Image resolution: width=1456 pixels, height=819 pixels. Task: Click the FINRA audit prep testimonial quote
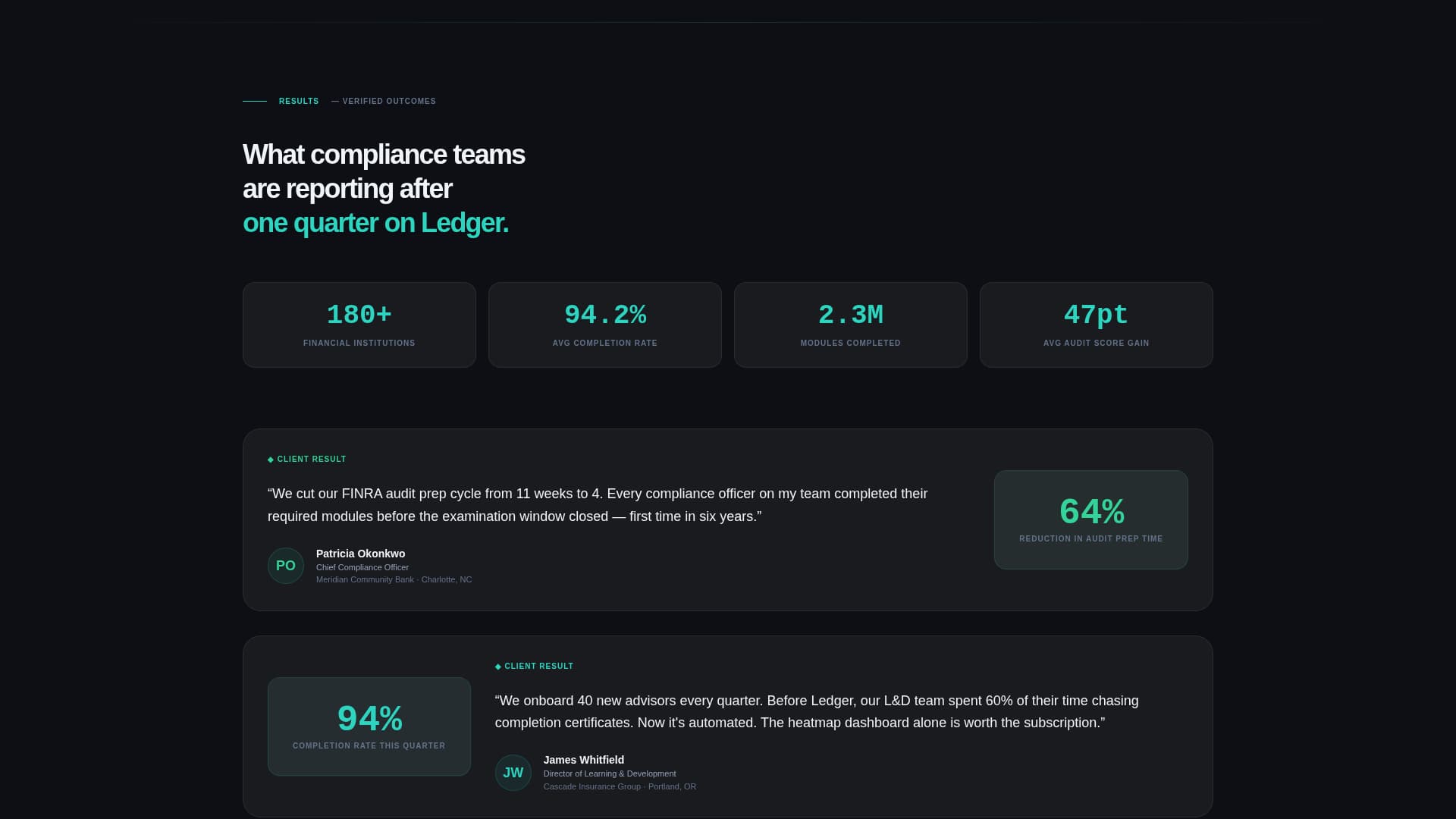(x=598, y=505)
